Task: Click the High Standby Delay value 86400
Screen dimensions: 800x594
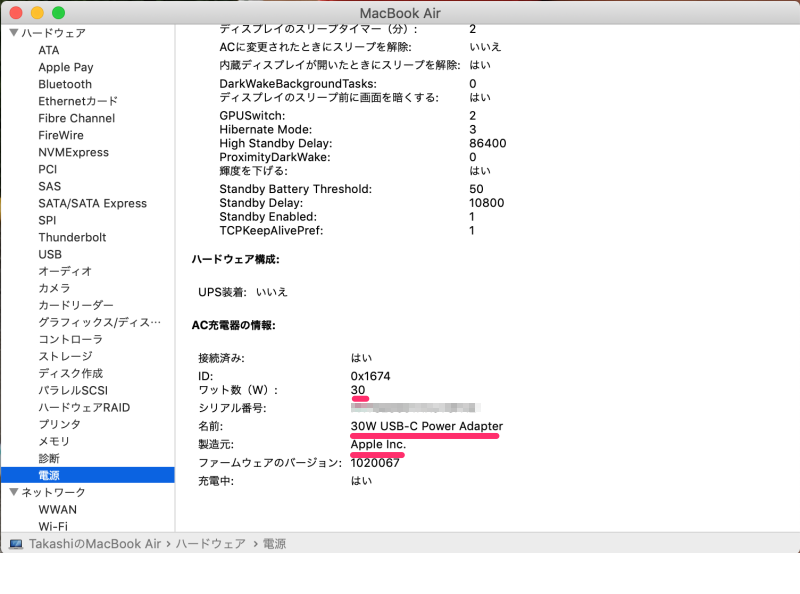Action: tap(488, 143)
